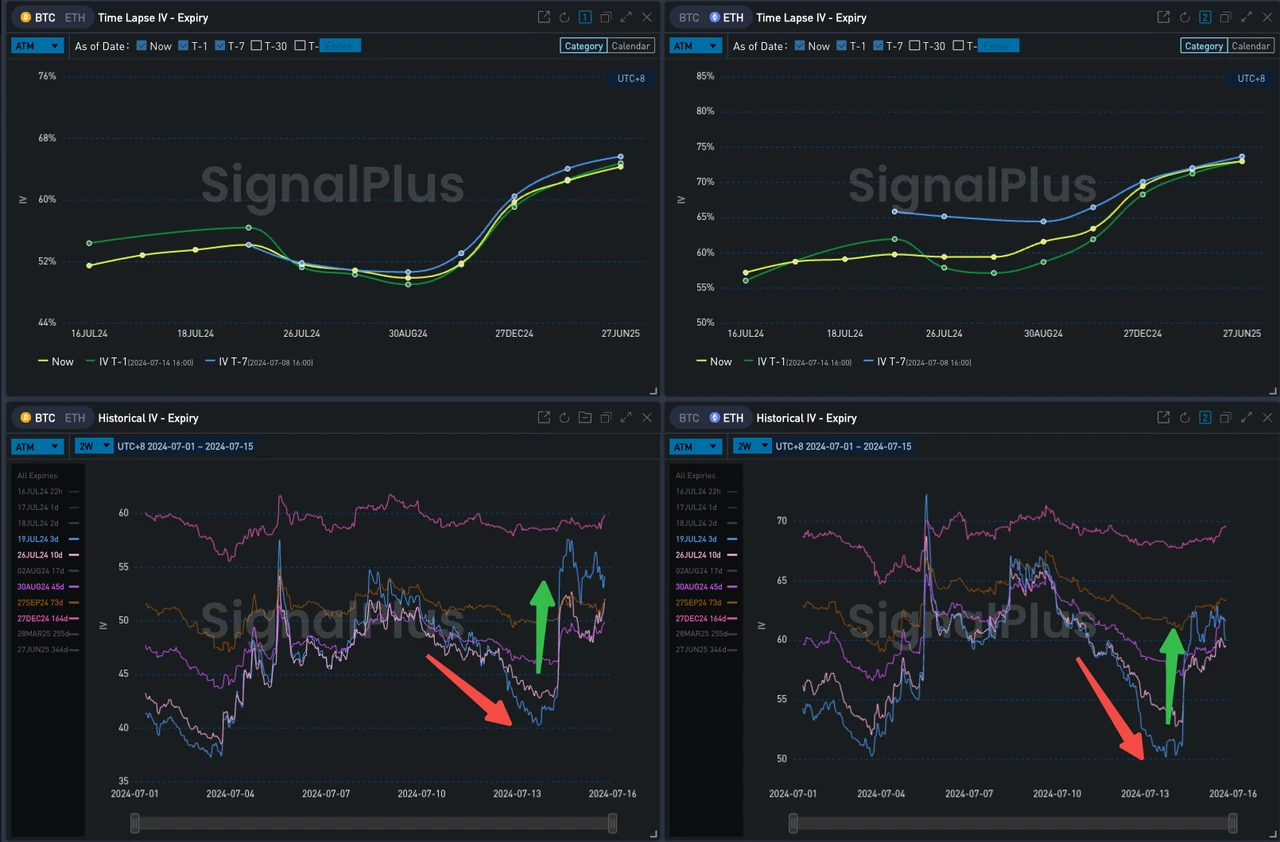Image resolution: width=1280 pixels, height=842 pixels.
Task: Expand the ETH Time Lapse IV panel fullscreen
Action: click(x=1246, y=17)
